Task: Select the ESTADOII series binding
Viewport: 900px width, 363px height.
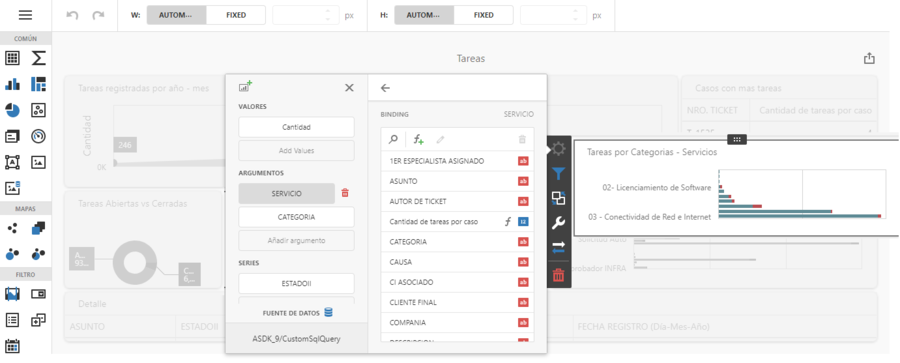Action: click(296, 283)
